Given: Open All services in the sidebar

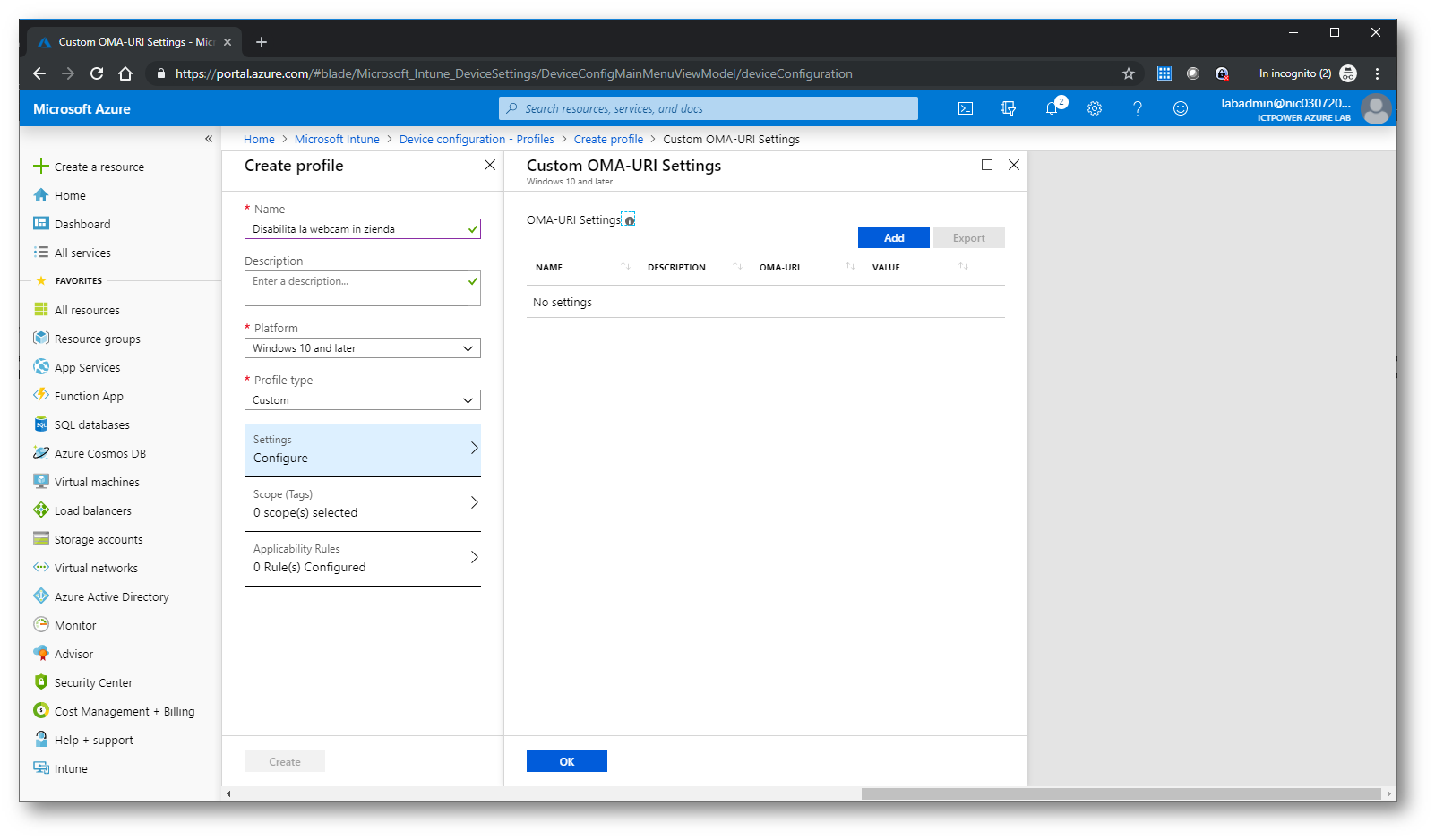Looking at the screenshot, I should (x=72, y=253).
